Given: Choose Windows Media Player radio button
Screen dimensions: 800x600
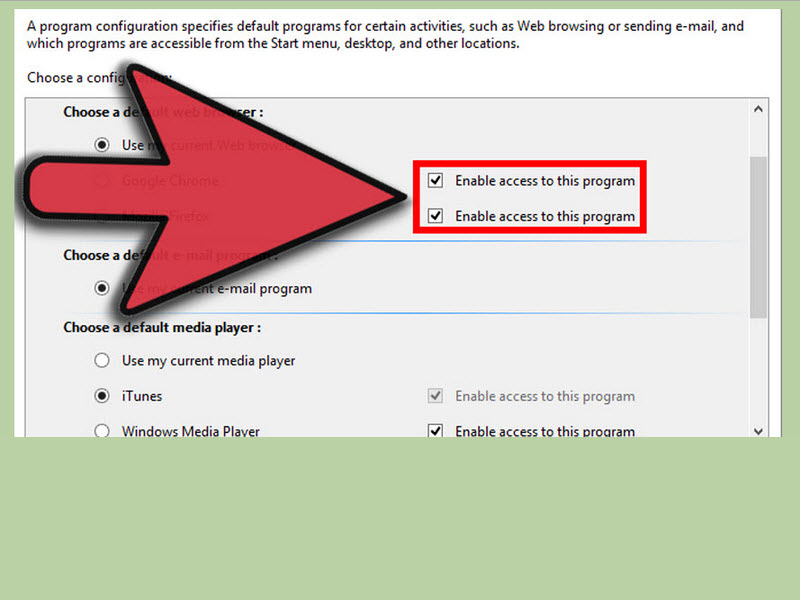Looking at the screenshot, I should (x=102, y=431).
